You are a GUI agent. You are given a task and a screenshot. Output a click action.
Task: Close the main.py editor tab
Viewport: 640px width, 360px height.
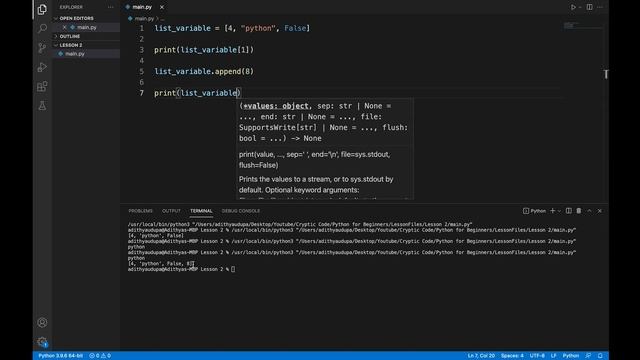(x=162, y=7)
